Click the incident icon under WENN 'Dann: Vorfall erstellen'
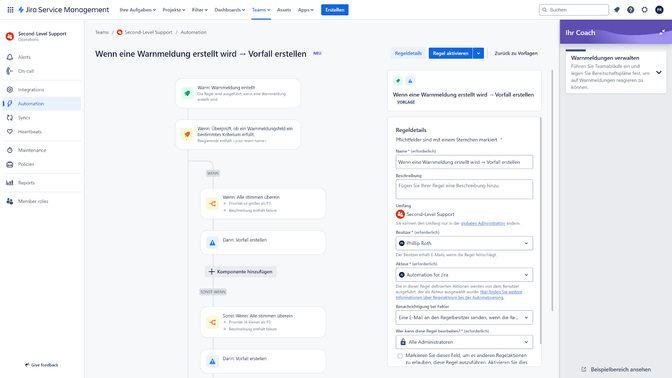This screenshot has width=672, height=378. [213, 243]
